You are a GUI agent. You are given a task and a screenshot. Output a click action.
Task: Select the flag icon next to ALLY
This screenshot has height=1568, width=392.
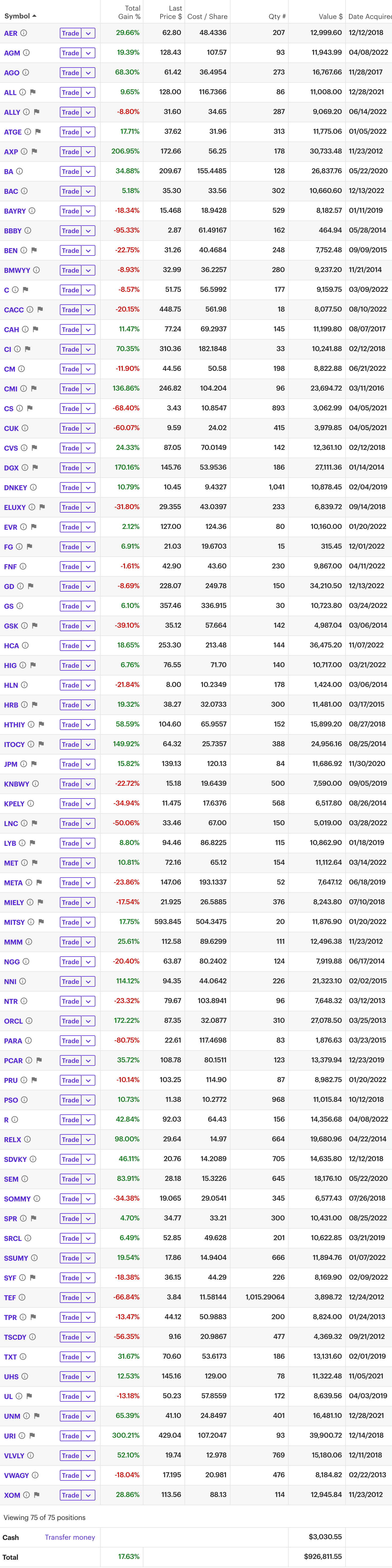click(37, 112)
